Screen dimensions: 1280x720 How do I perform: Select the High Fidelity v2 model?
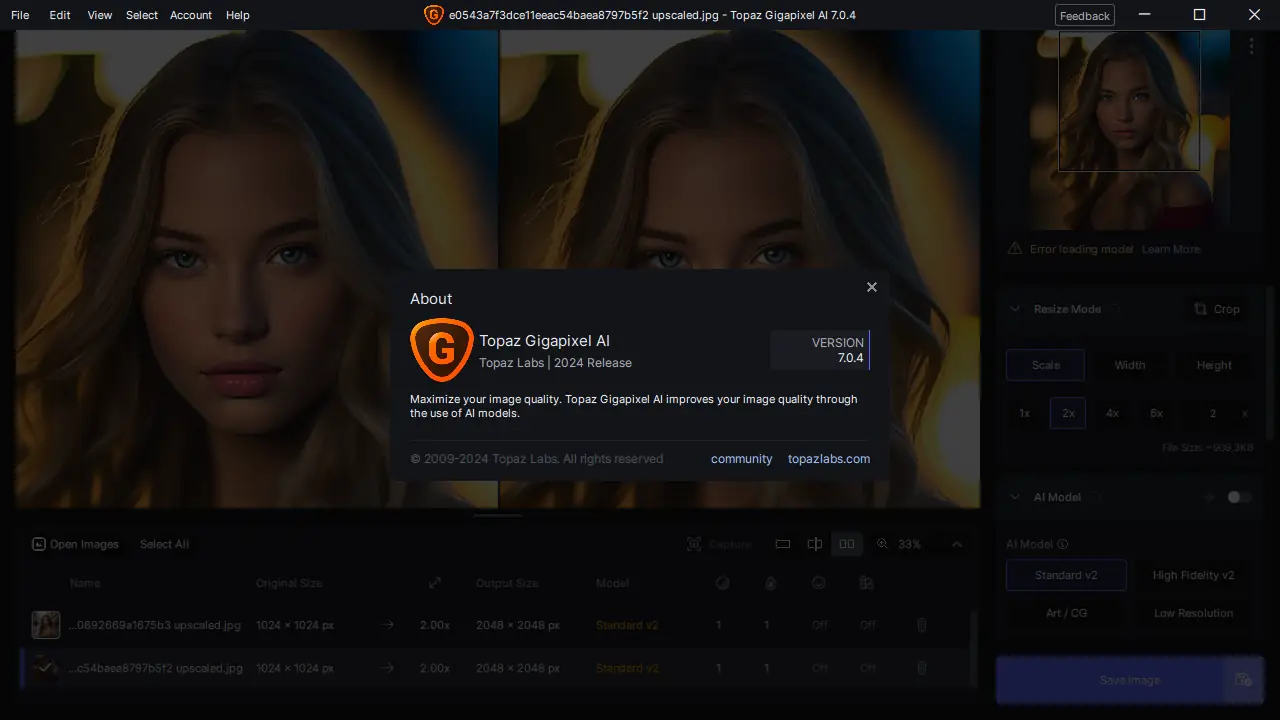point(1193,575)
